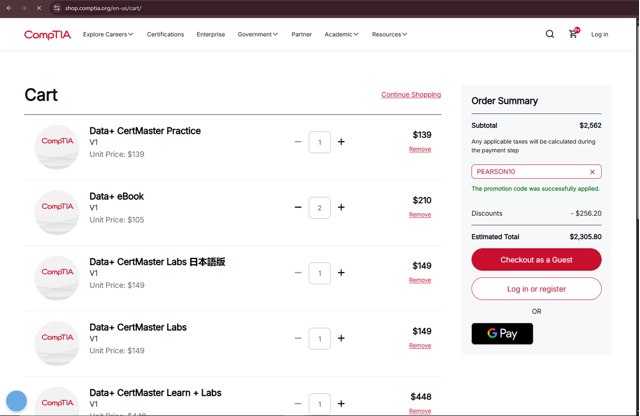Click the Continue Shopping link
The image size is (640, 416).
(411, 95)
